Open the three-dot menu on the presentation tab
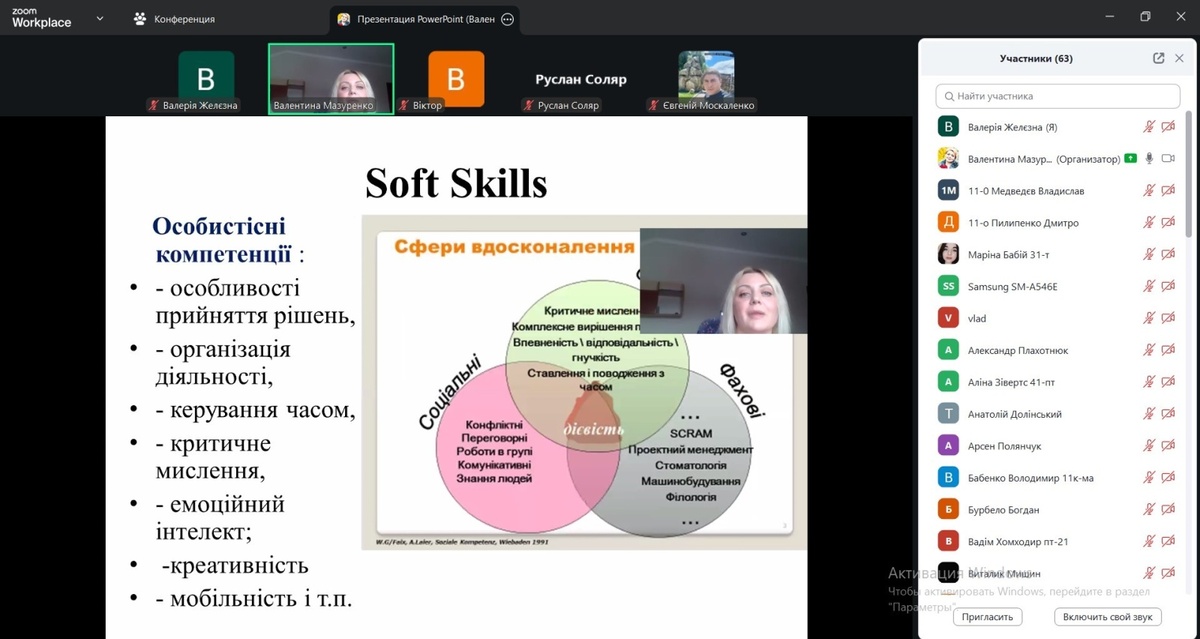 [x=508, y=19]
